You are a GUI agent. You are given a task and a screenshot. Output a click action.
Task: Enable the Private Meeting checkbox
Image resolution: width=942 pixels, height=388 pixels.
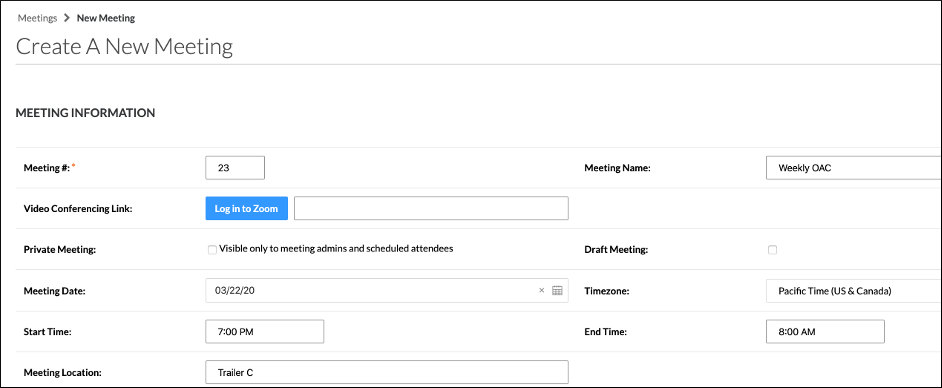point(212,250)
